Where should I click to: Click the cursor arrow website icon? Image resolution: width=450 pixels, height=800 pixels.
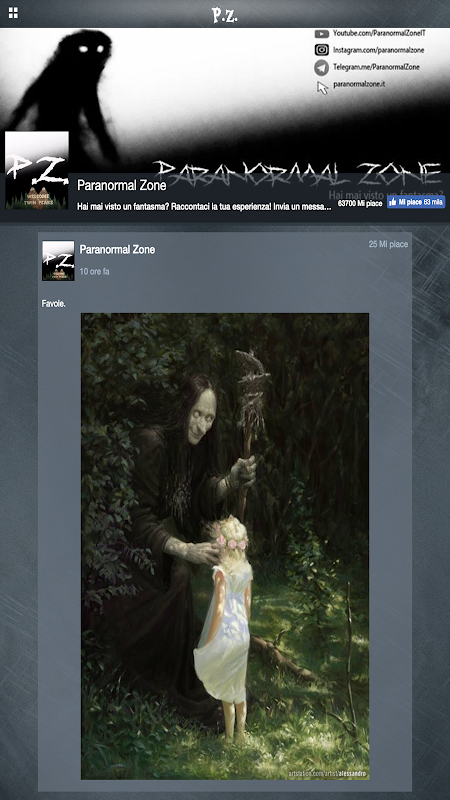[x=322, y=88]
